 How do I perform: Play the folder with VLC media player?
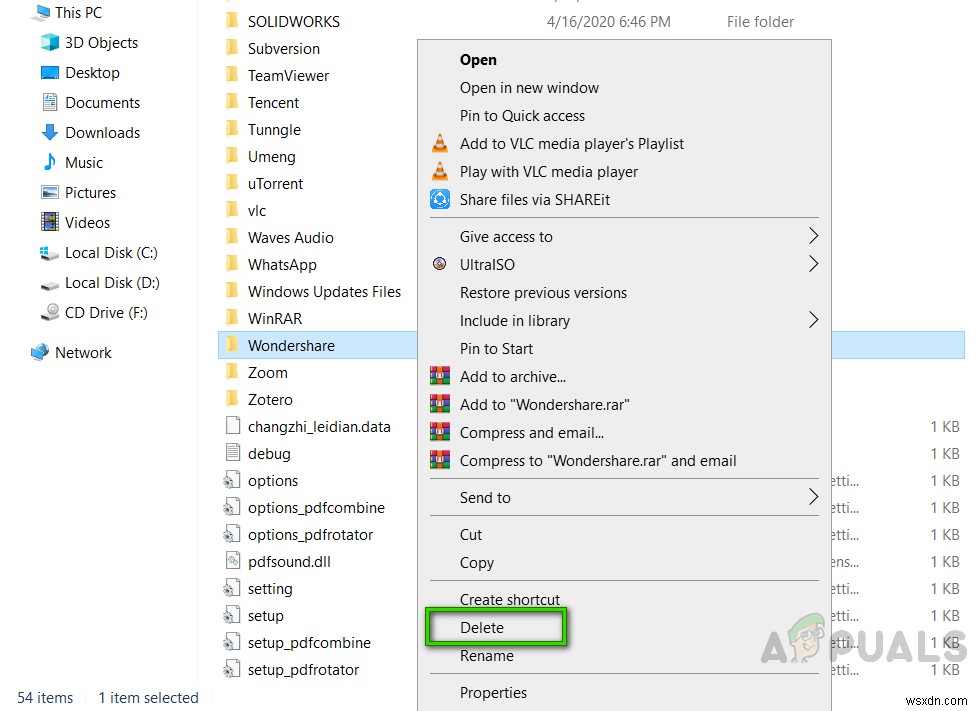click(552, 171)
